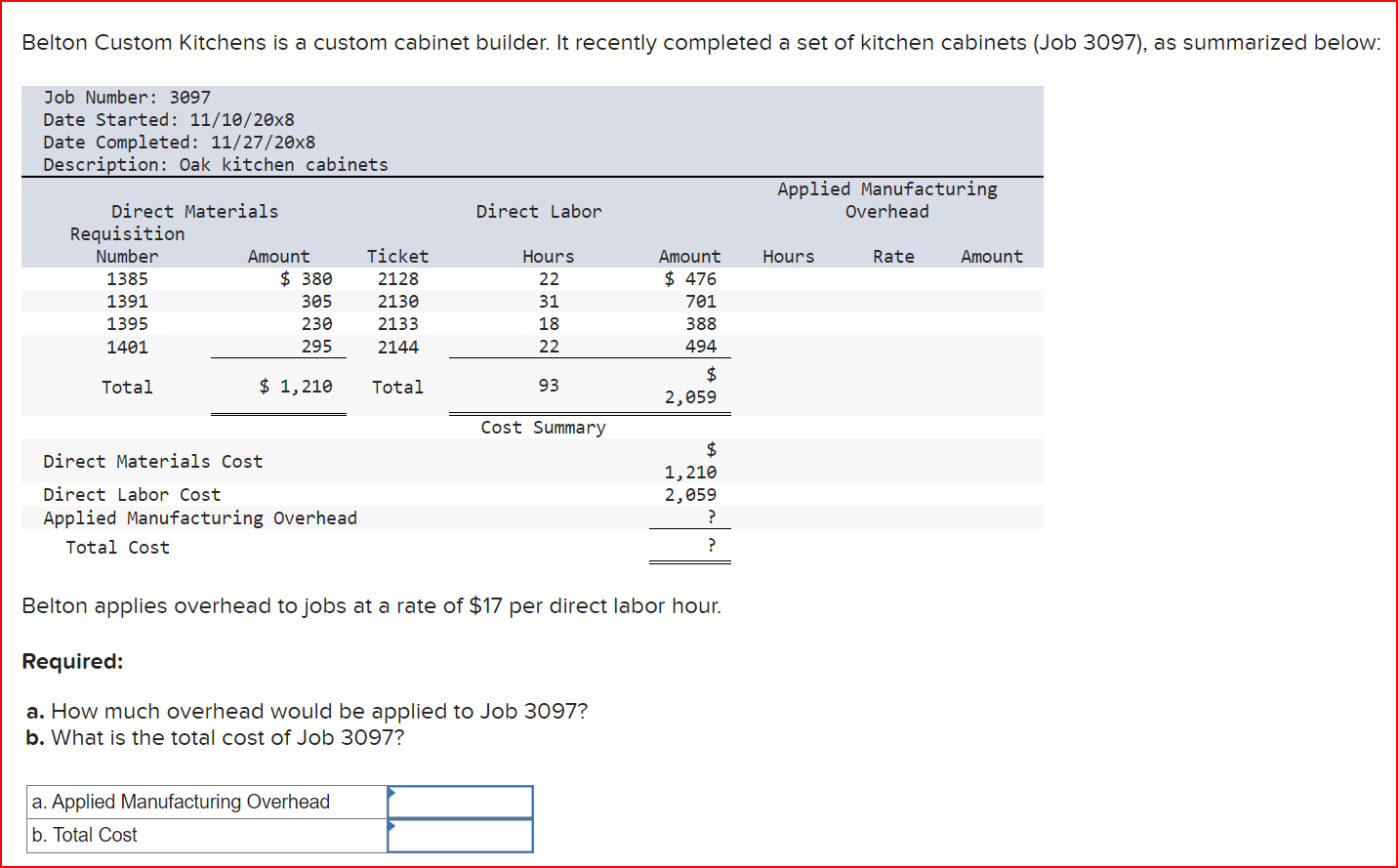
Task: Click requisition number 1401
Action: pyautogui.click(x=127, y=347)
